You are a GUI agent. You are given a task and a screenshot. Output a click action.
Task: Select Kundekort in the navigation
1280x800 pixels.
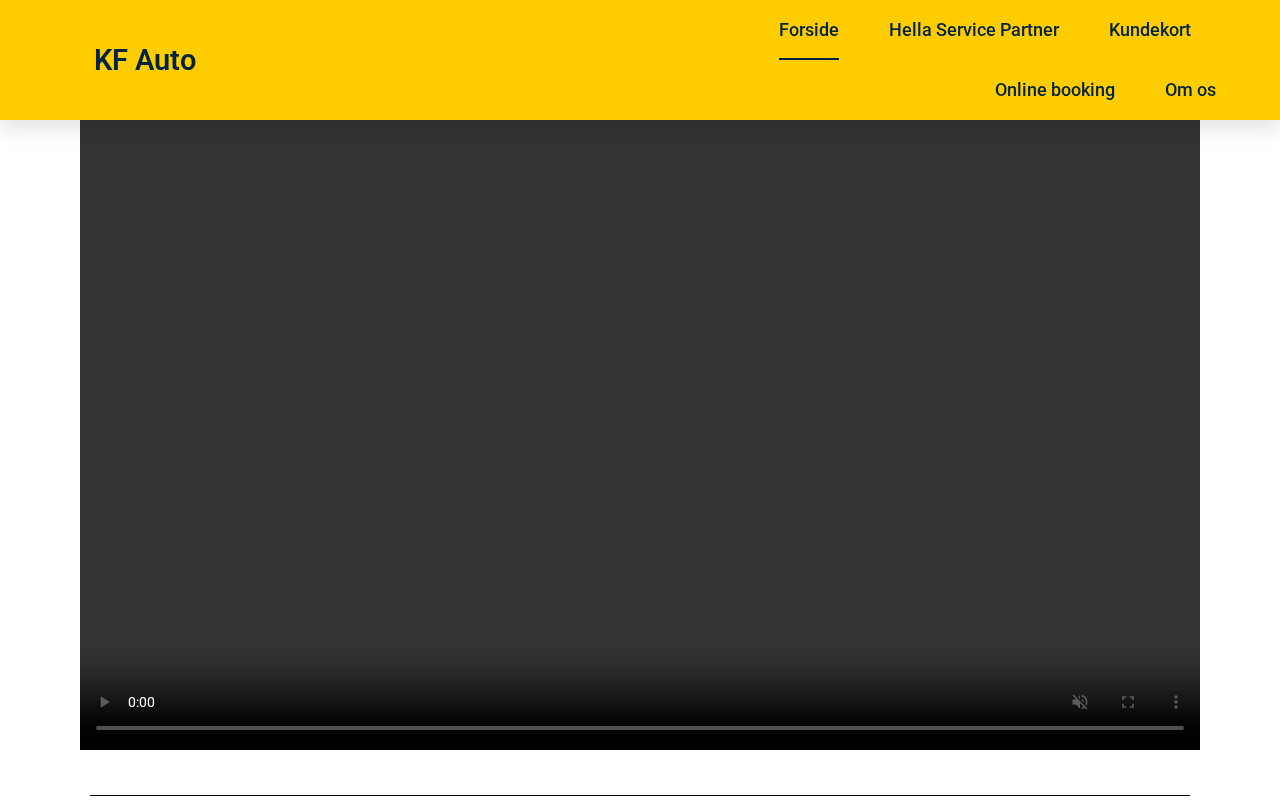[1150, 30]
